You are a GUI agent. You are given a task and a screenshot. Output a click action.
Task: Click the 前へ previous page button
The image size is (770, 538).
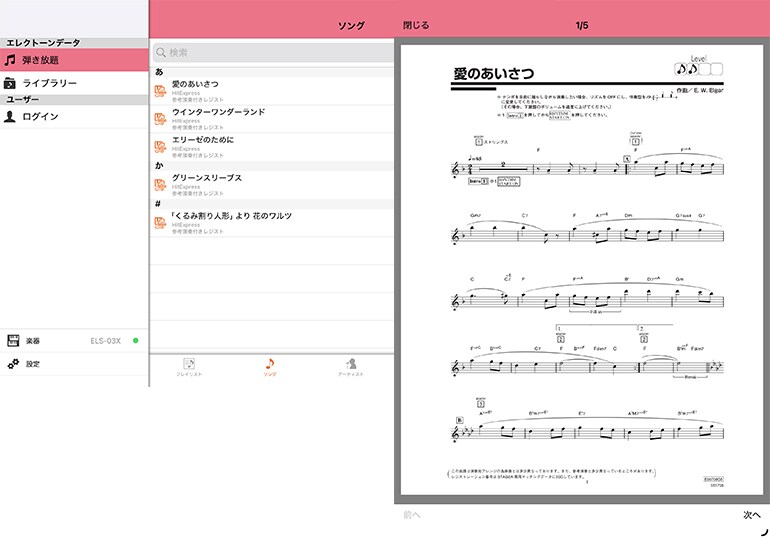pos(412,515)
